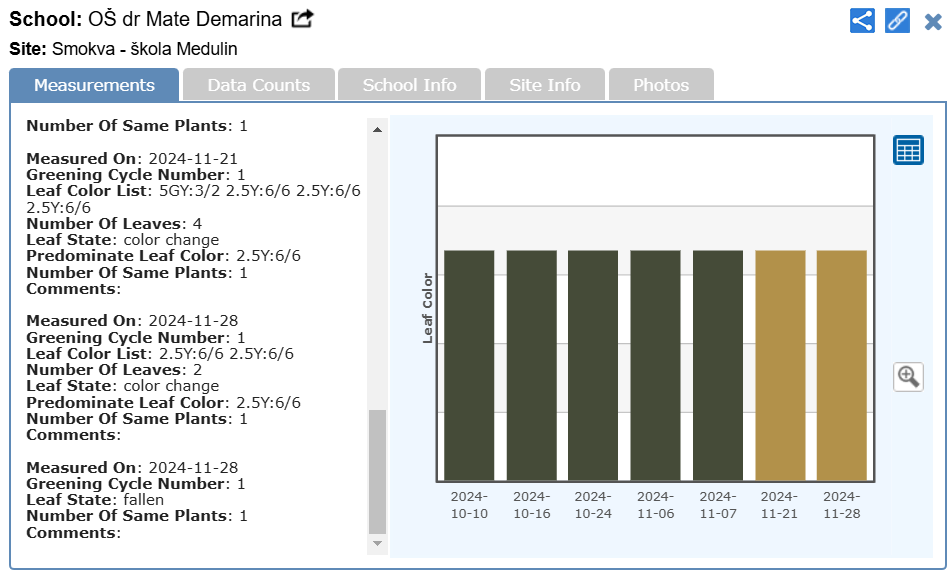Copy link using the chain icon
The width and height of the screenshot is (952, 580).
pyautogui.click(x=897, y=20)
